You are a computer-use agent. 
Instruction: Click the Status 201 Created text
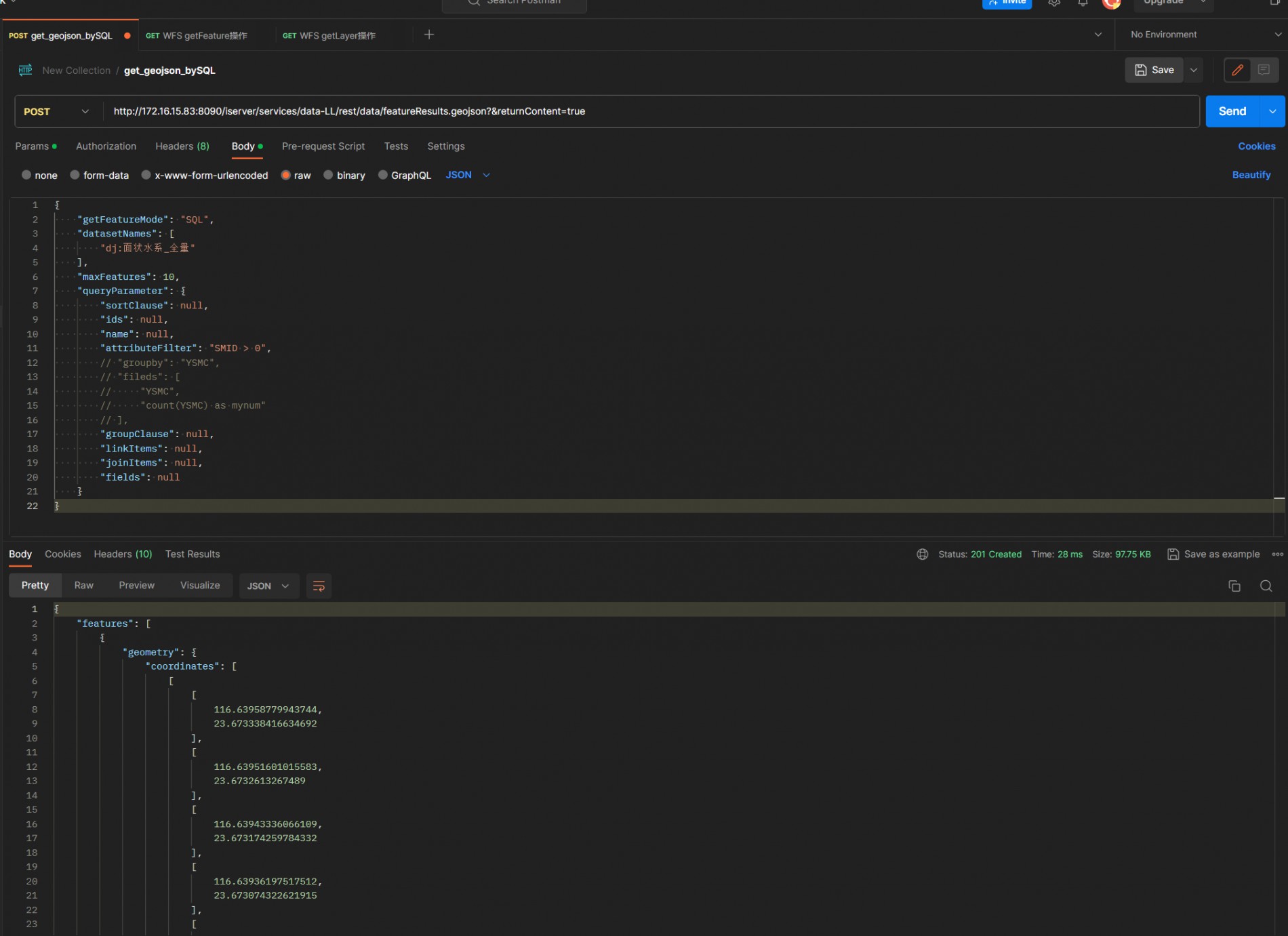[980, 554]
